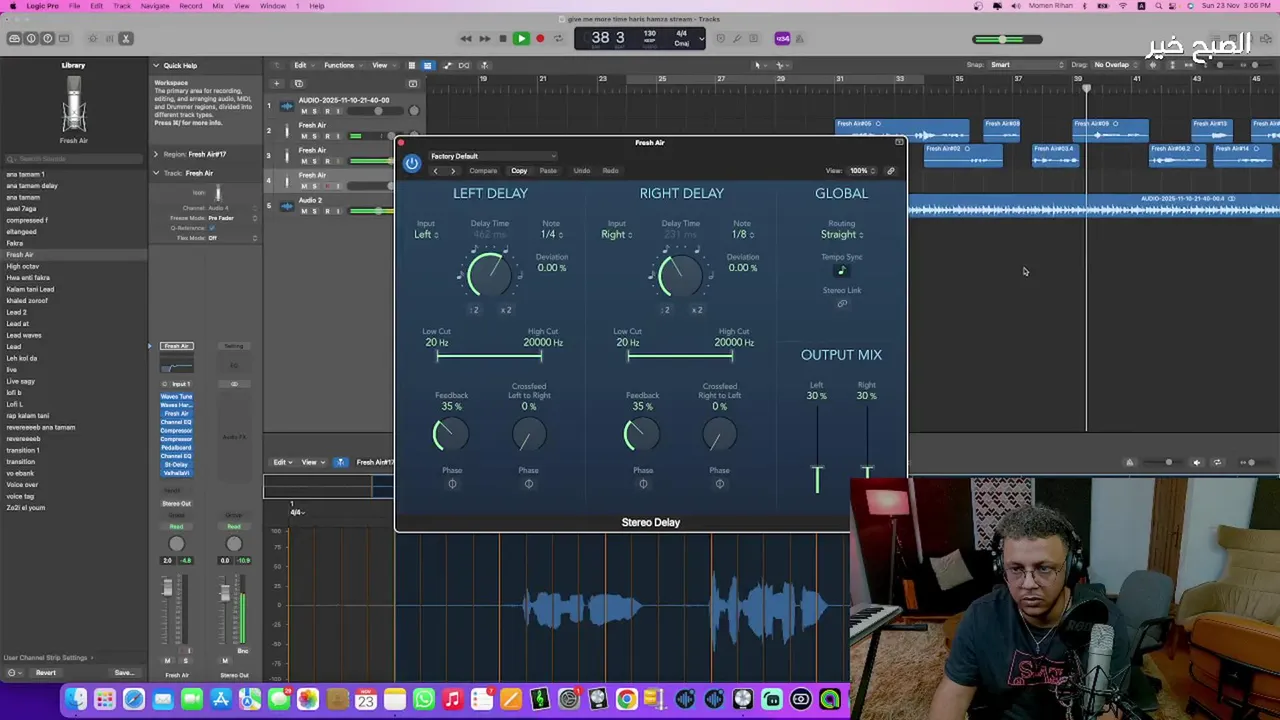1280x720 pixels.
Task: Open Editors with the scissors icon
Action: tap(126, 38)
